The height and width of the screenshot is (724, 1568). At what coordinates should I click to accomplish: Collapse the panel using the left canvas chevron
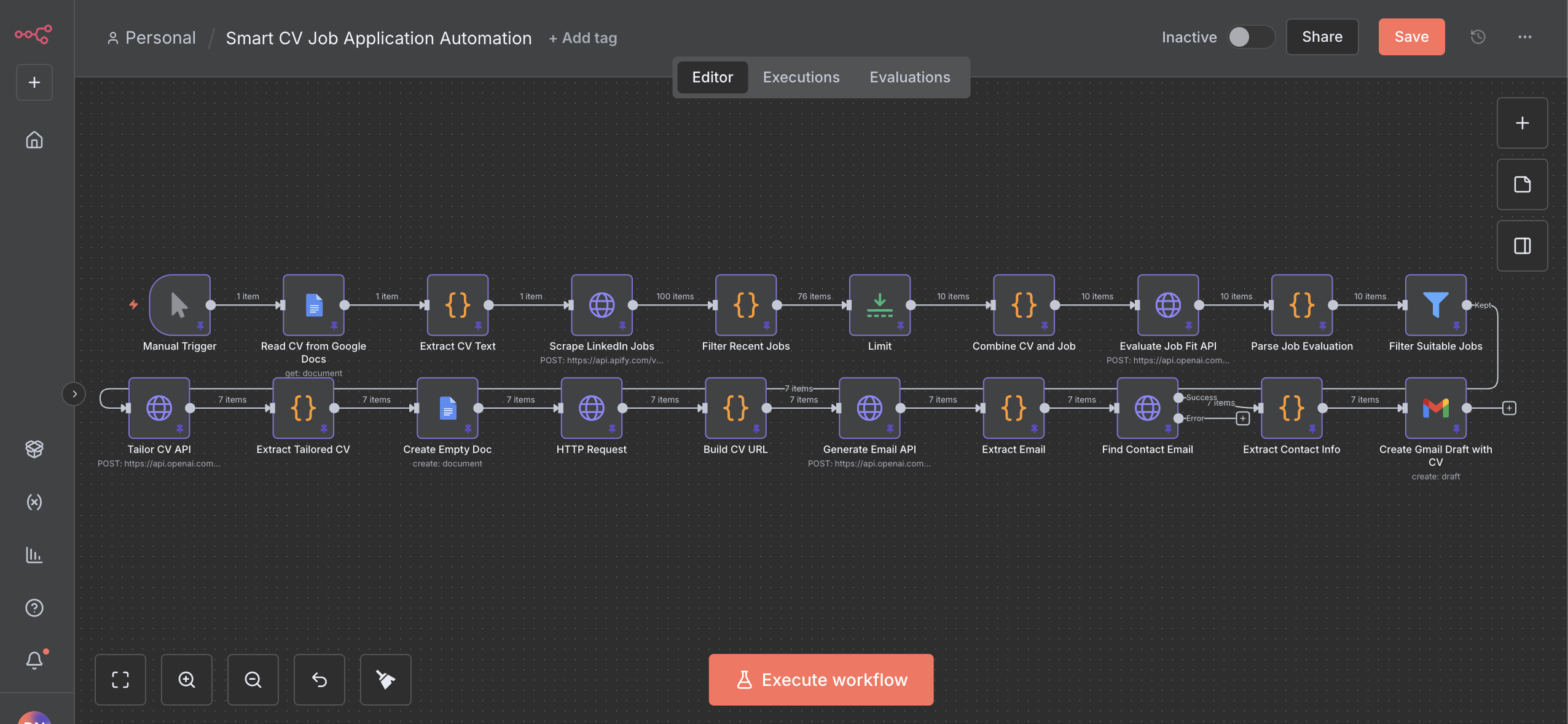pos(74,393)
